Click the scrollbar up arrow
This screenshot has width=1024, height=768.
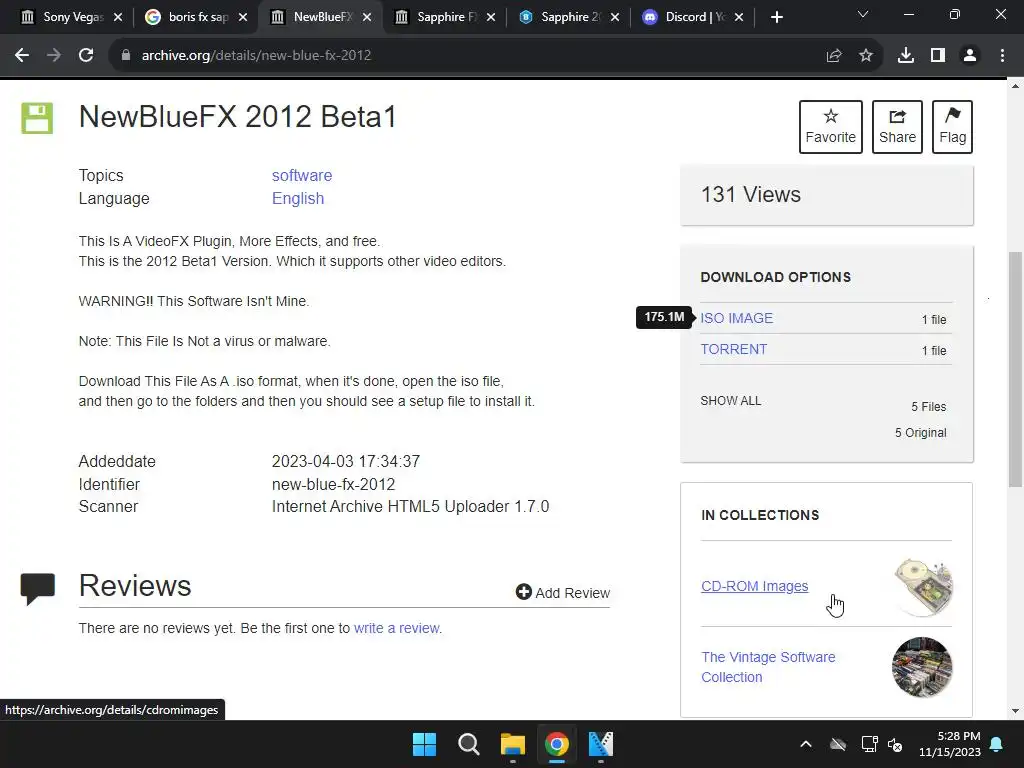coord(1015,86)
